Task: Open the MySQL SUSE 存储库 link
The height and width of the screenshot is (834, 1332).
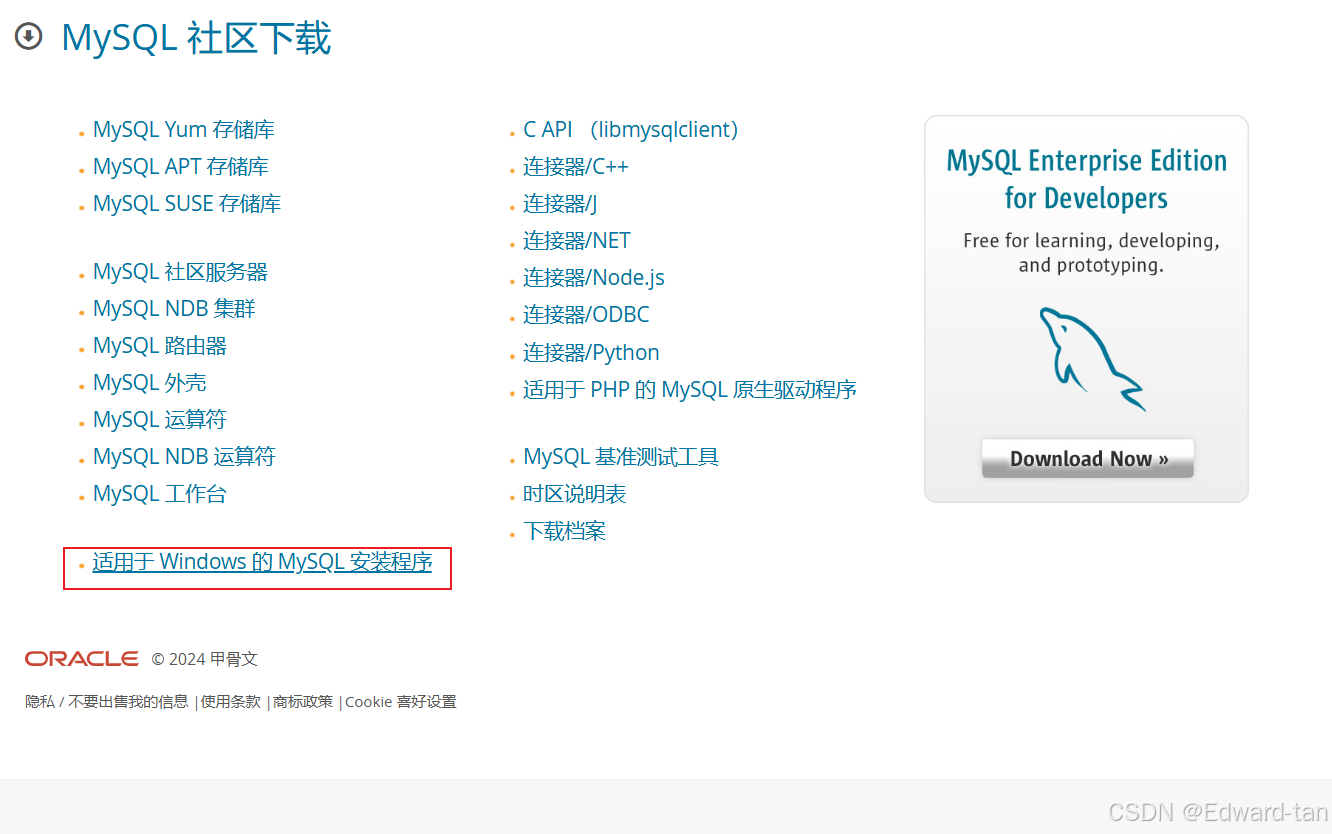Action: 187,204
